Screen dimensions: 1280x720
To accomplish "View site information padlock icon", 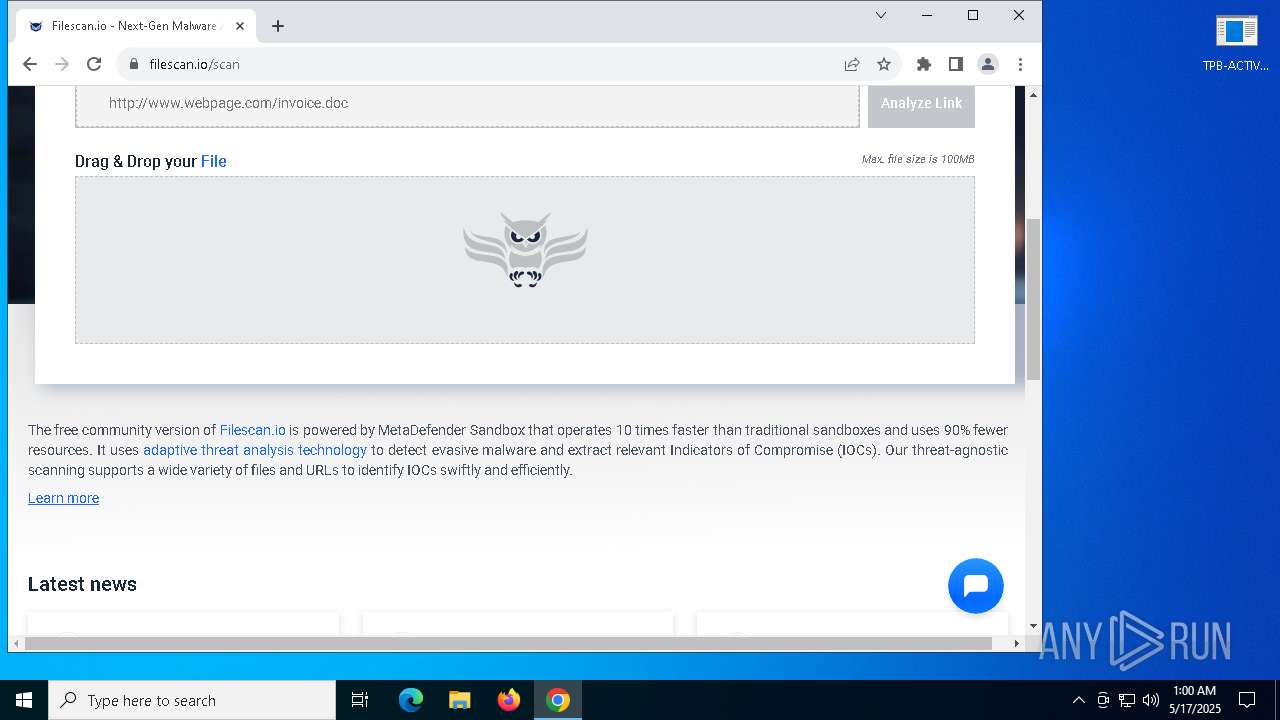I will [x=133, y=64].
